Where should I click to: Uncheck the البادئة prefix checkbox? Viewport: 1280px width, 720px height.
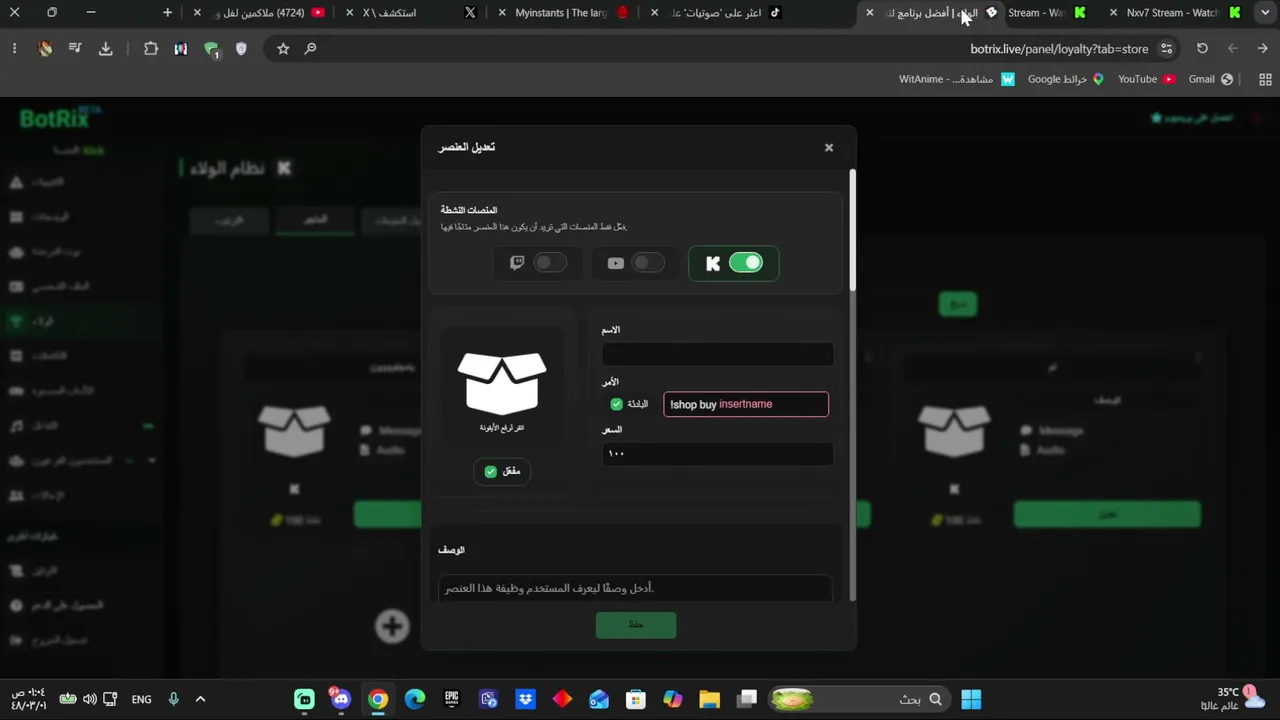pos(617,404)
